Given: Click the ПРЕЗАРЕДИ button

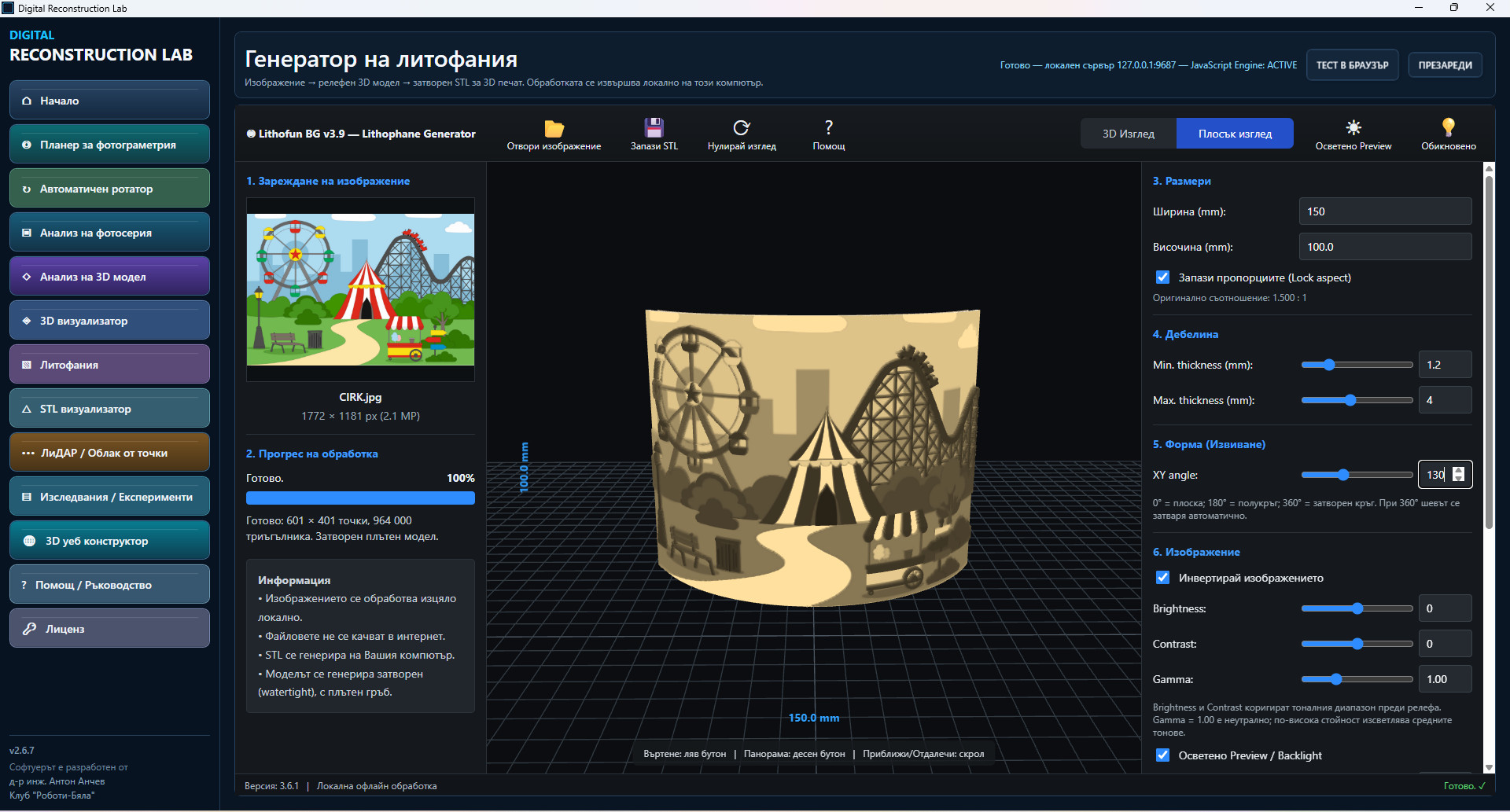Looking at the screenshot, I should point(1445,65).
